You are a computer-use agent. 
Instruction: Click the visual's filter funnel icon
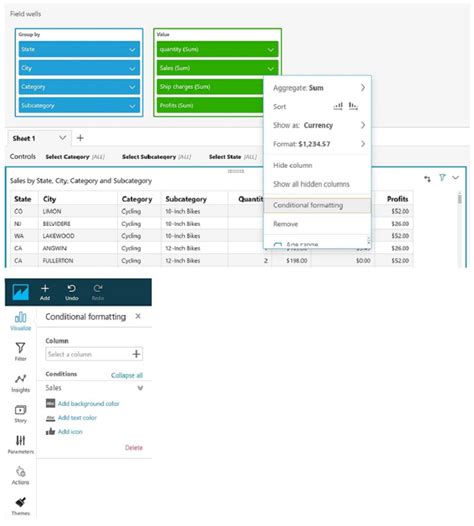click(442, 178)
